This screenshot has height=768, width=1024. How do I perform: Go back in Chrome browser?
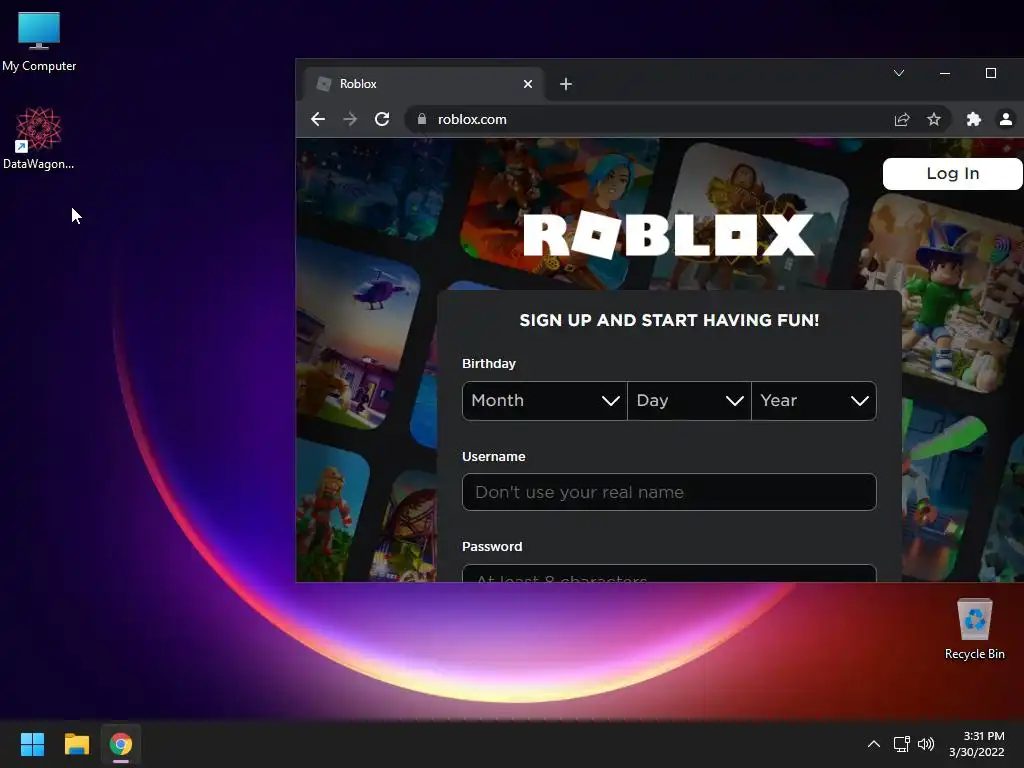point(318,119)
